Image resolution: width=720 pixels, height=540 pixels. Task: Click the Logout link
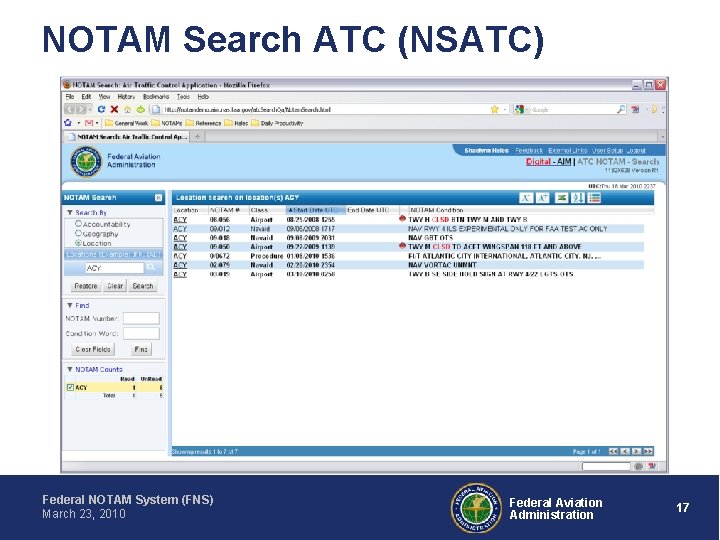click(x=636, y=150)
